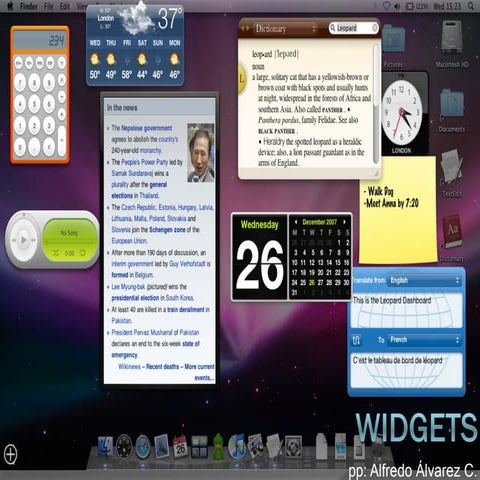
Task: Select December 27 in calendar widget
Action: coord(320,283)
